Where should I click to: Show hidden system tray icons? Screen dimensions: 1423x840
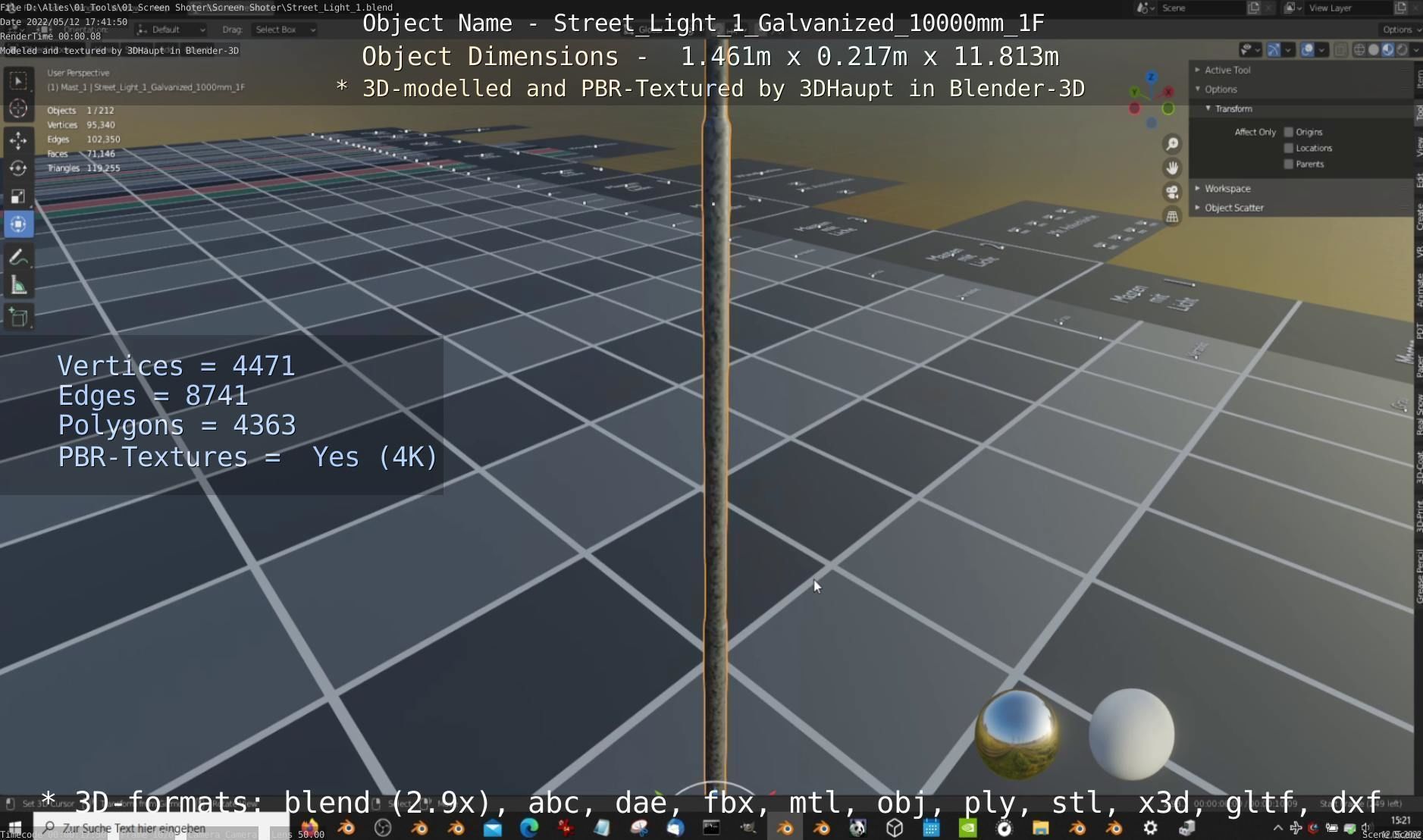pyautogui.click(x=1278, y=828)
